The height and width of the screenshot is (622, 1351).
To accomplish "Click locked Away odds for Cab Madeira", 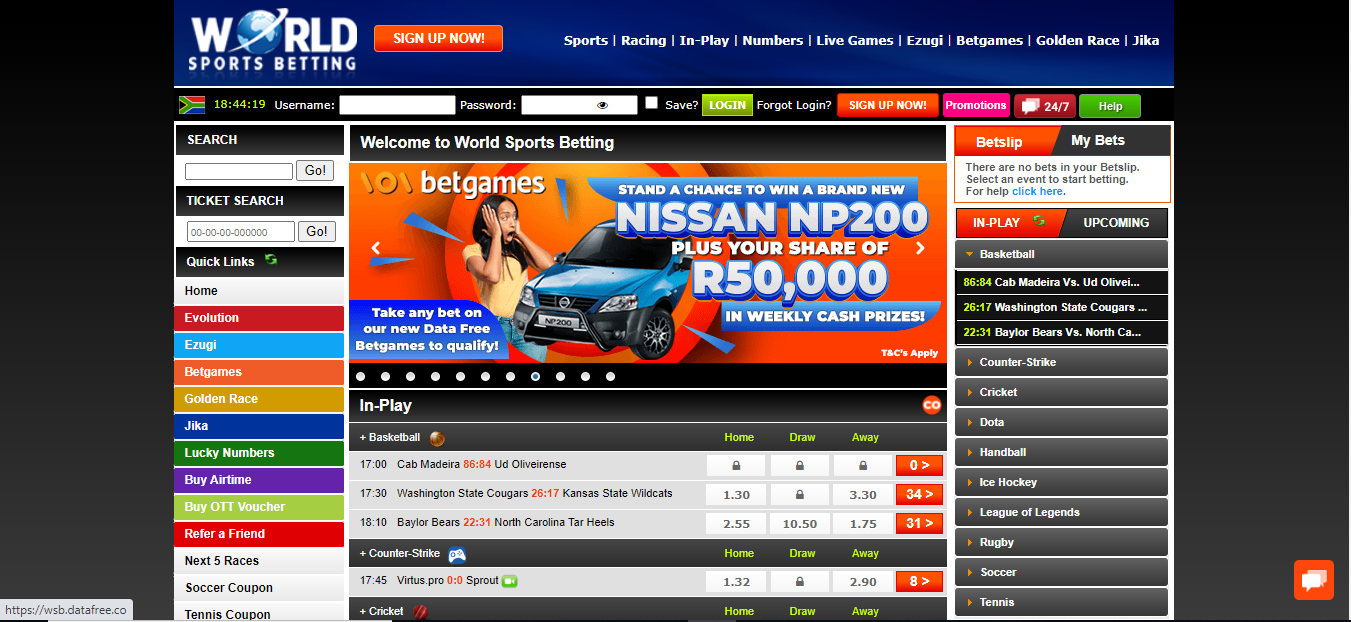I will tap(862, 466).
